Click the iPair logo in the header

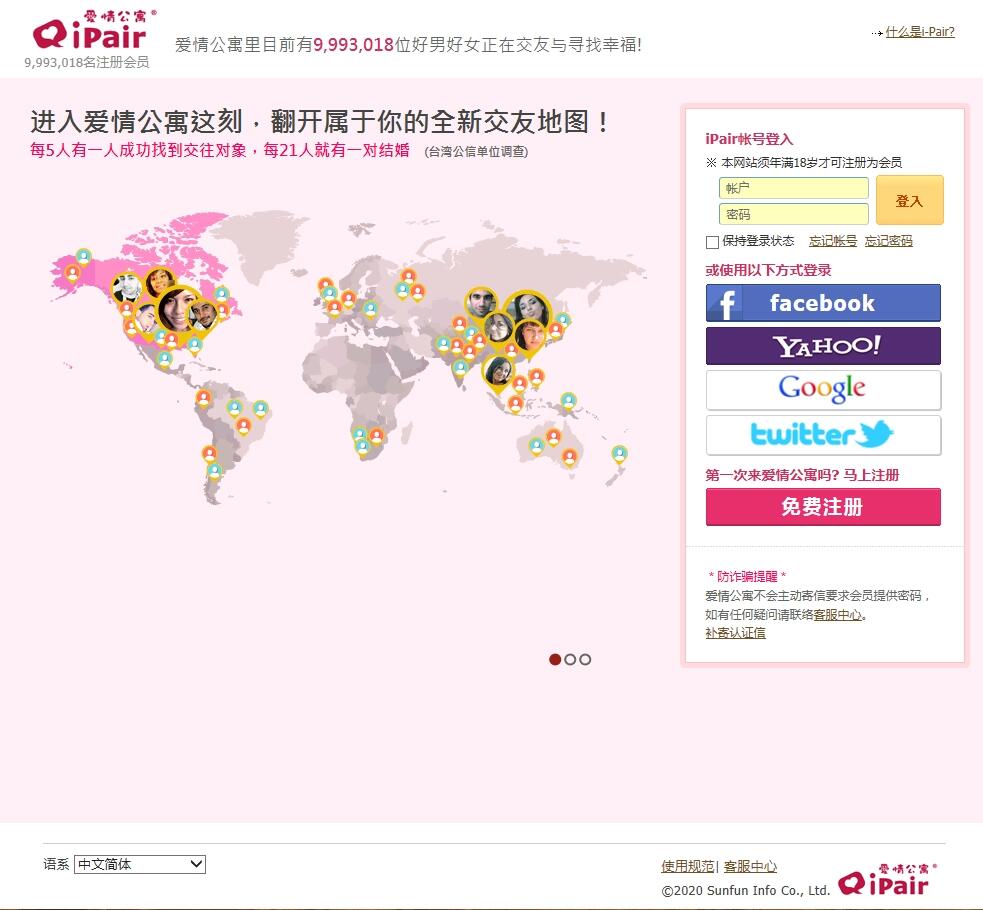click(x=94, y=29)
